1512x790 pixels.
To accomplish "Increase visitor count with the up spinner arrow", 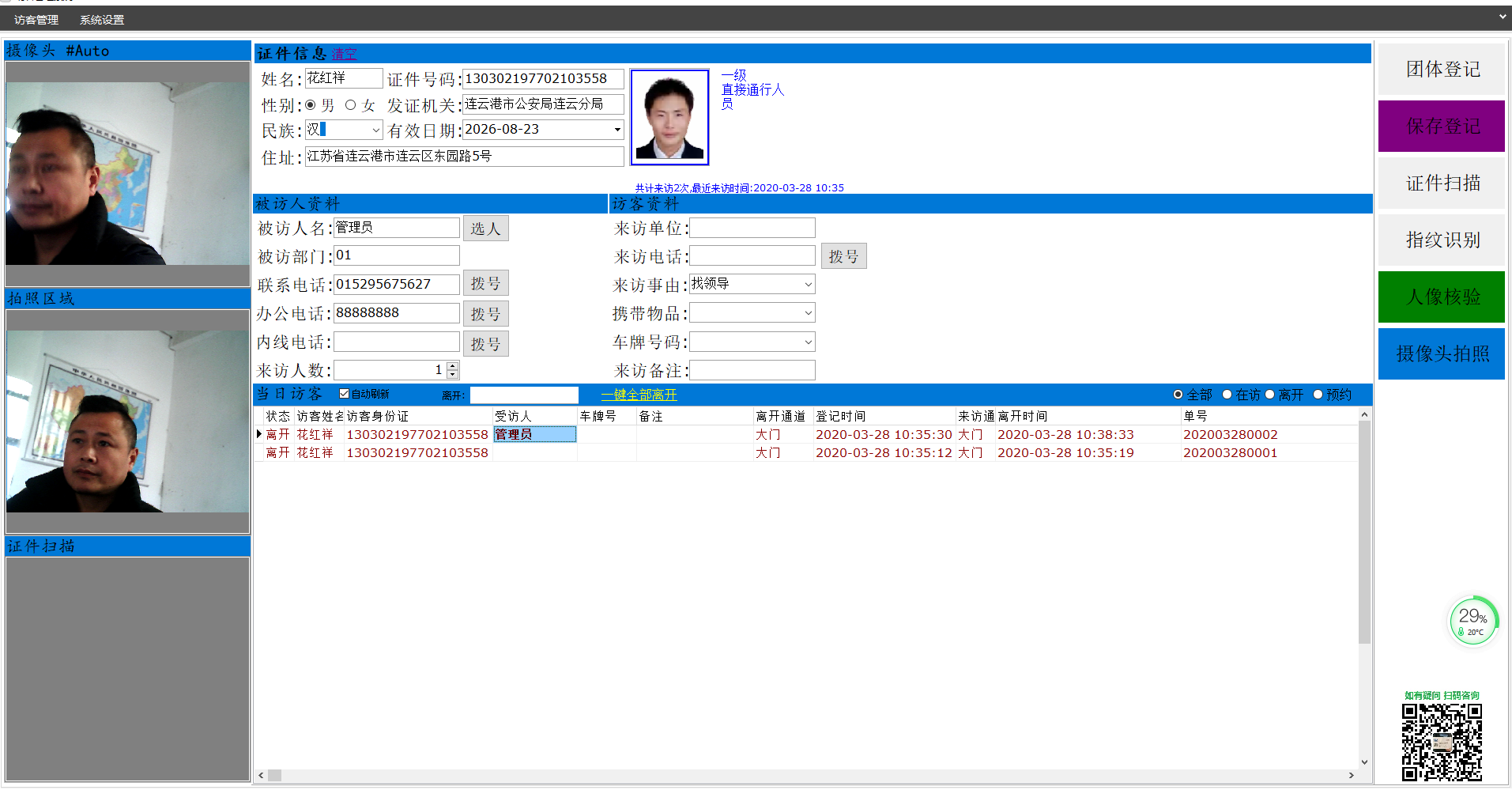I will click(452, 366).
